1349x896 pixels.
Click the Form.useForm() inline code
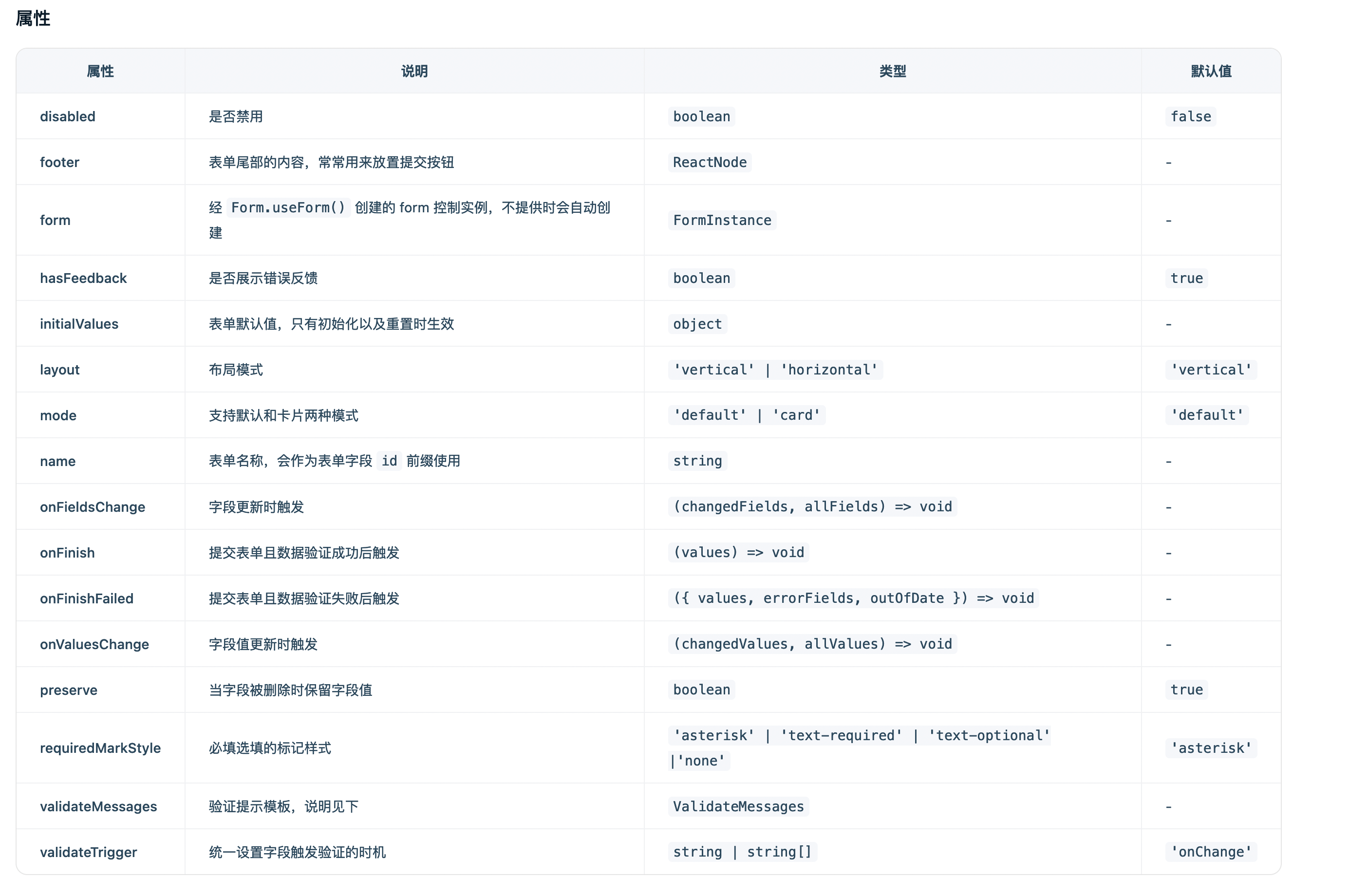click(288, 207)
